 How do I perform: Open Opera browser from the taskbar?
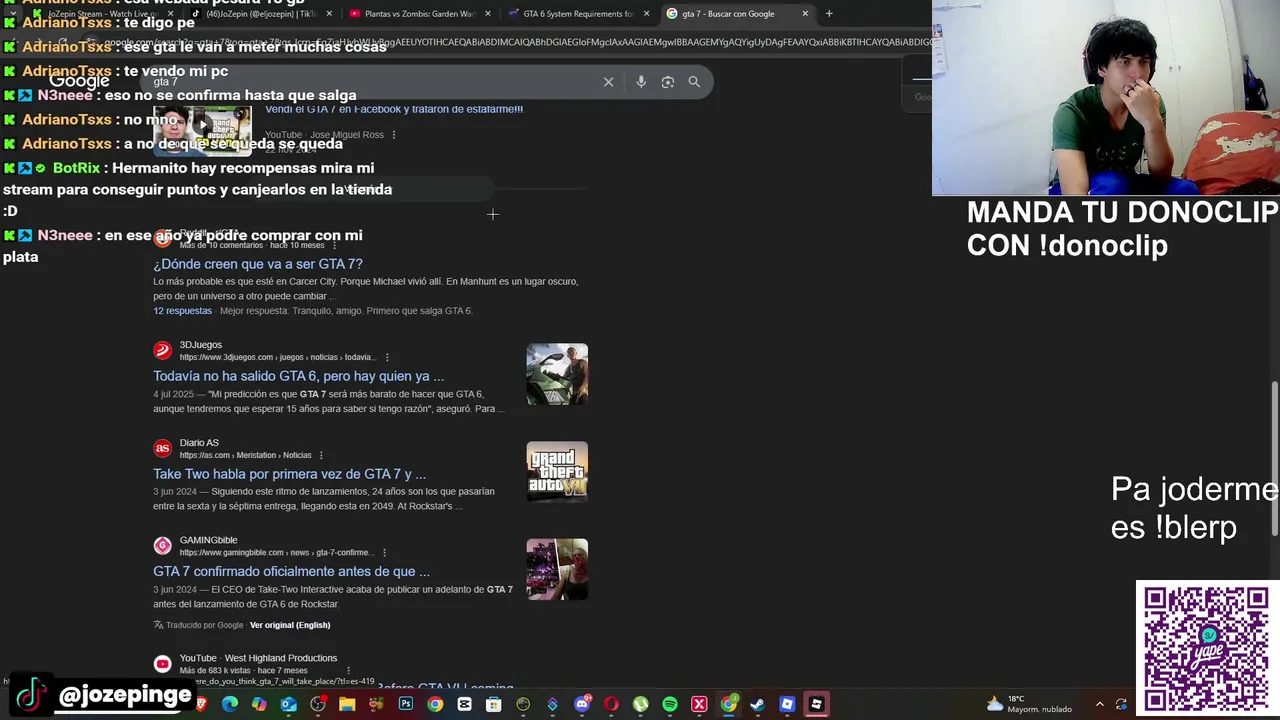[611, 704]
